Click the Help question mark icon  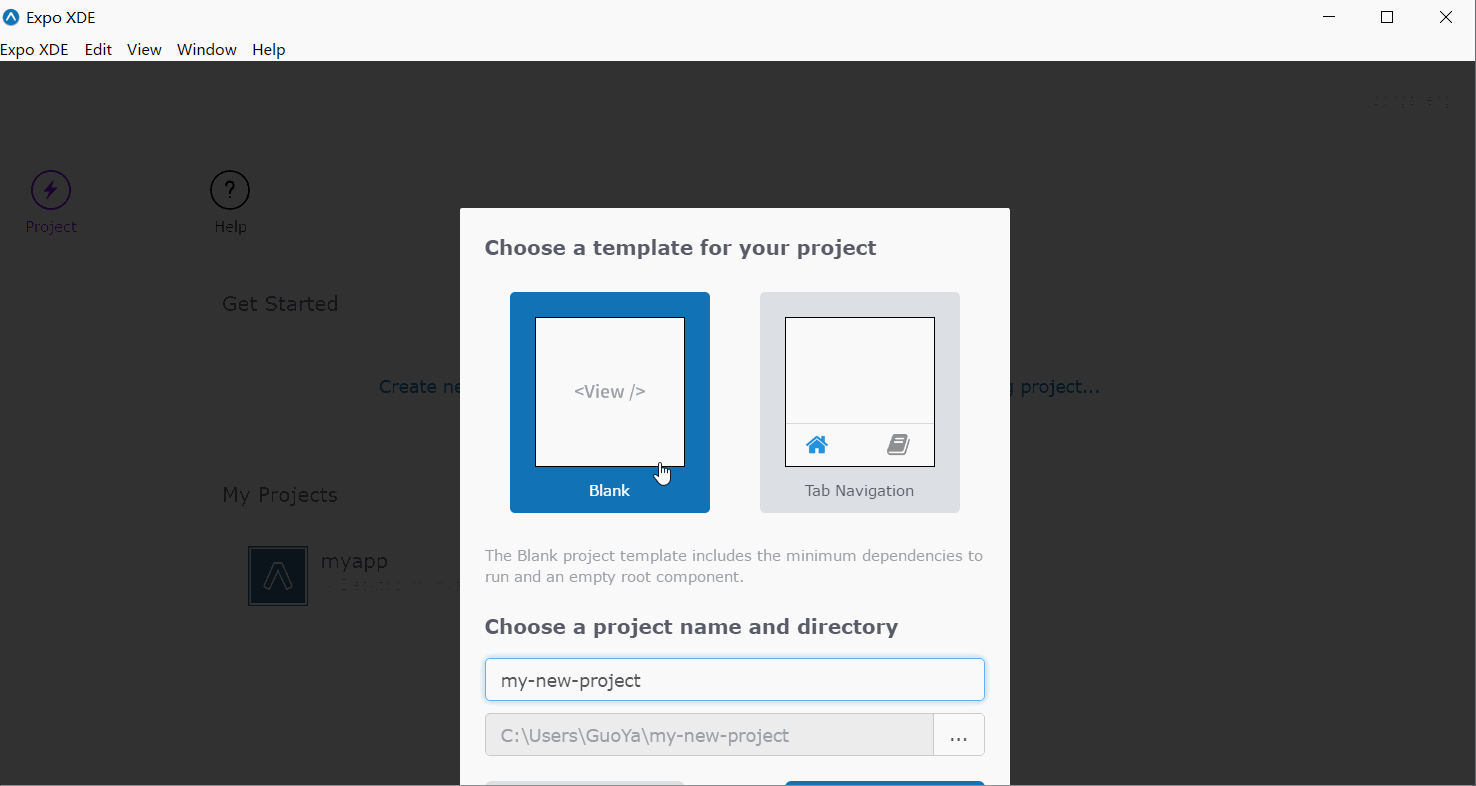click(x=230, y=190)
